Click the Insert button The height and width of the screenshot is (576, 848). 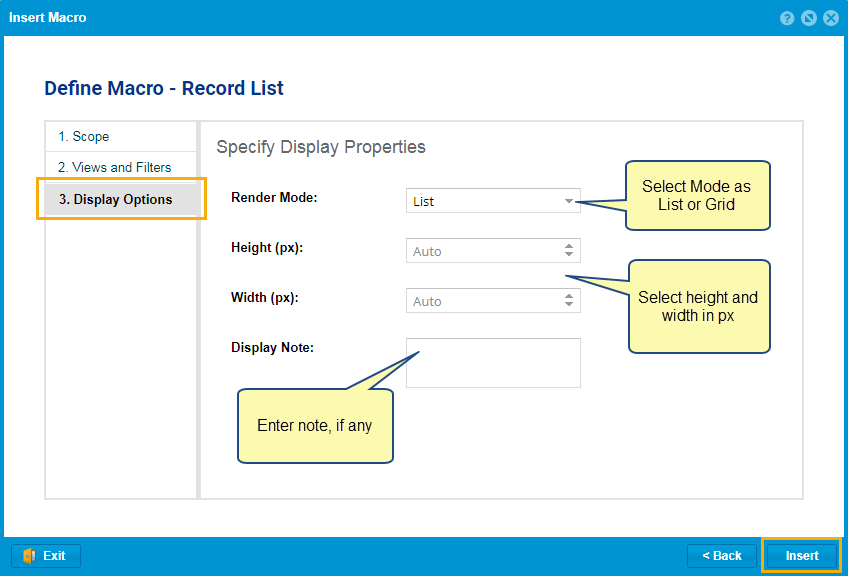coord(801,555)
